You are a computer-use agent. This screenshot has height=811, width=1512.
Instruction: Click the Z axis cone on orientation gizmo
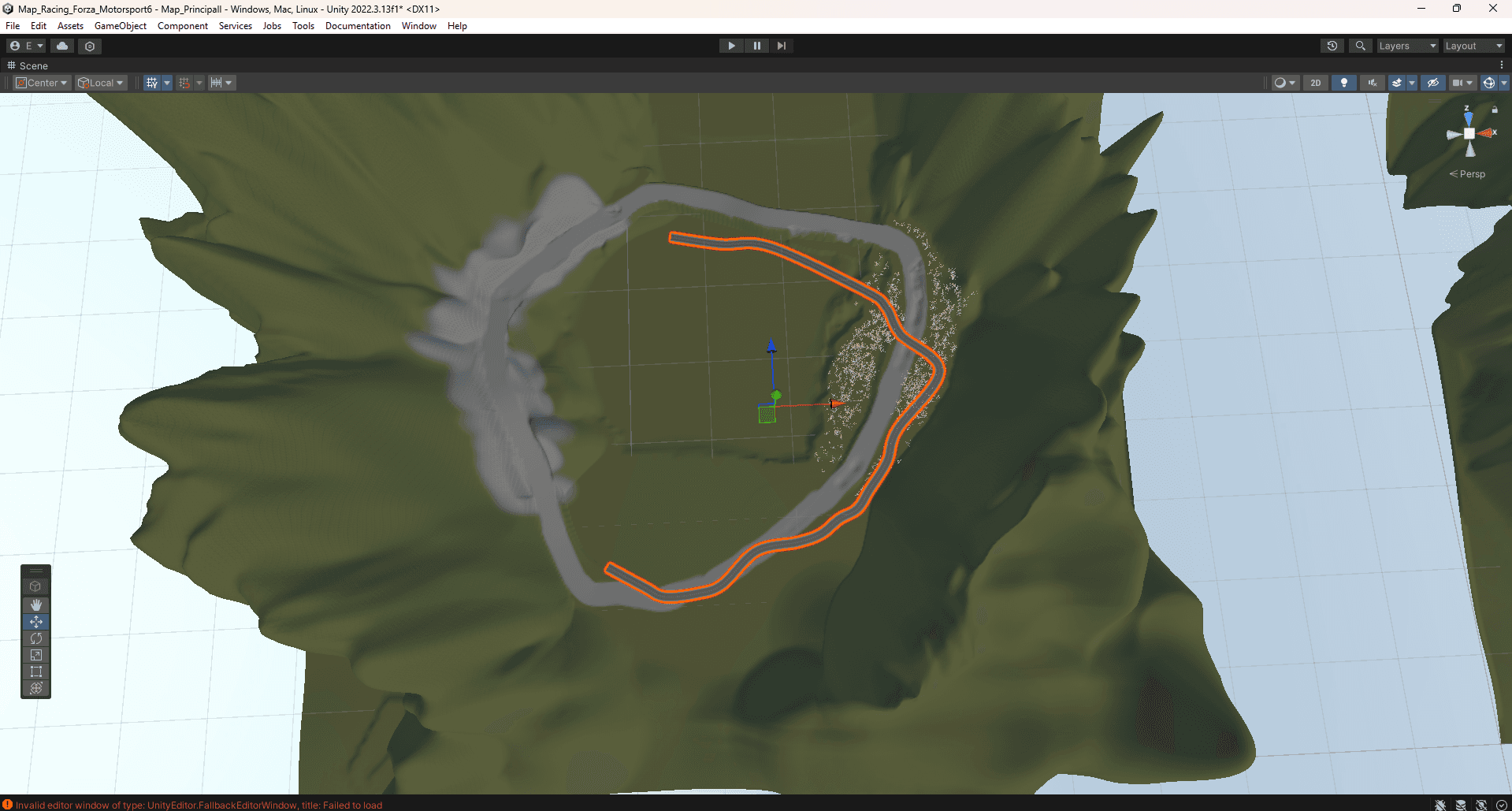pyautogui.click(x=1468, y=118)
